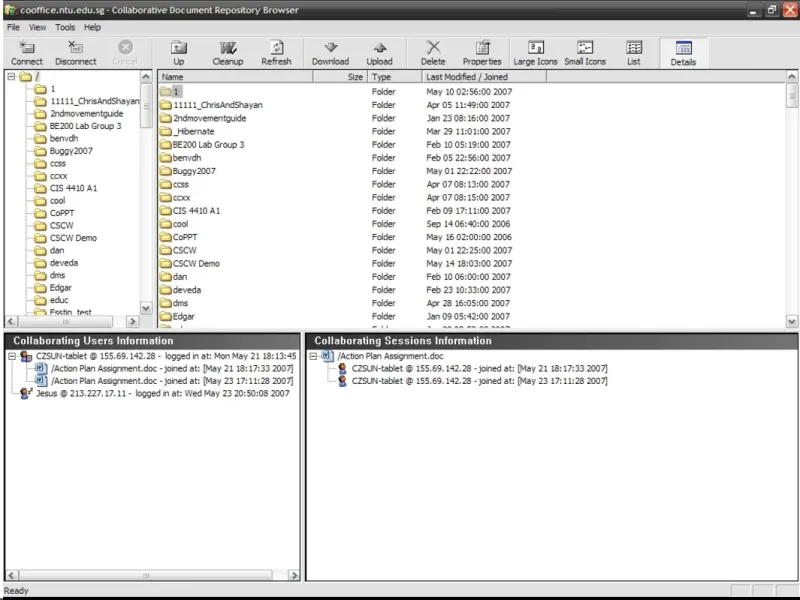Viewport: 800px width, 600px height.
Task: Sort by Last Modified / Joined column
Action: pyautogui.click(x=484, y=77)
